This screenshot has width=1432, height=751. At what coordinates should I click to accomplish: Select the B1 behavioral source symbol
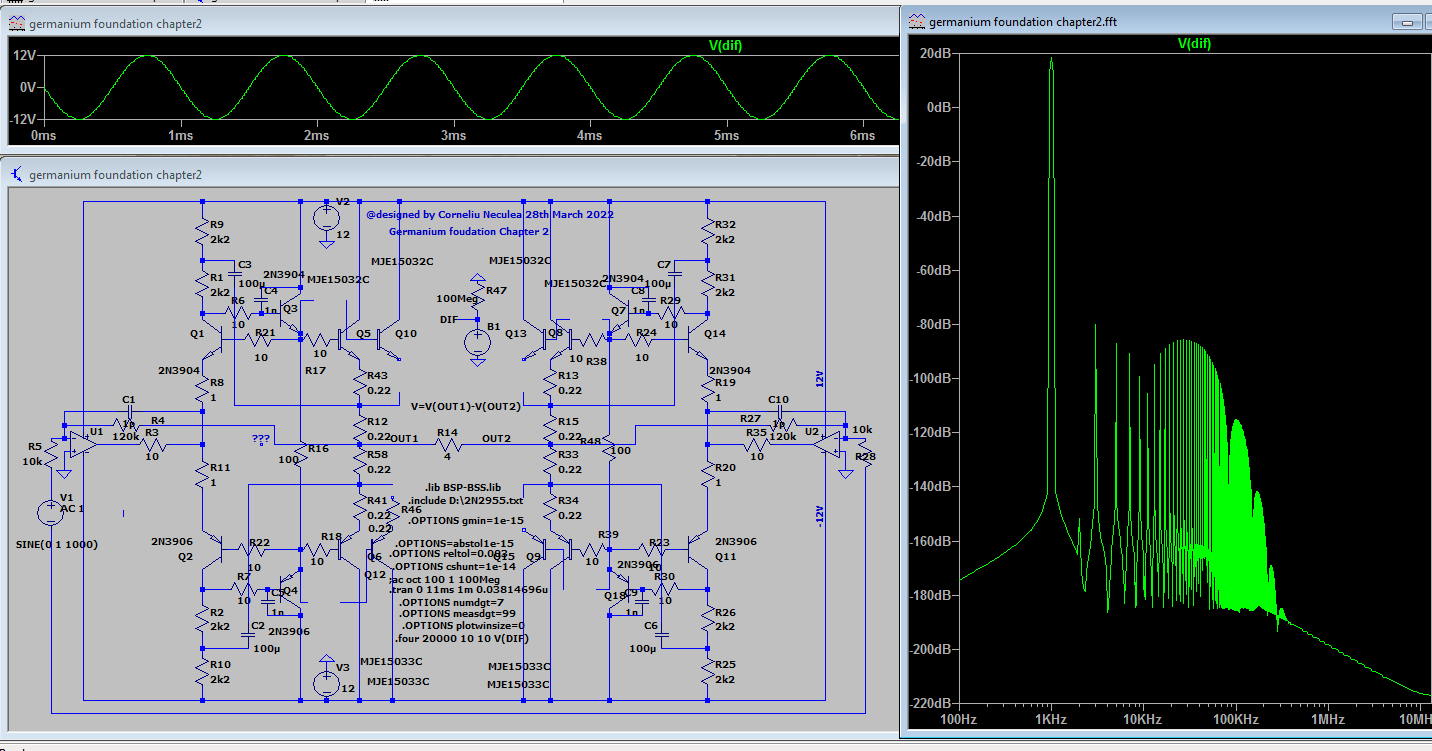(477, 342)
